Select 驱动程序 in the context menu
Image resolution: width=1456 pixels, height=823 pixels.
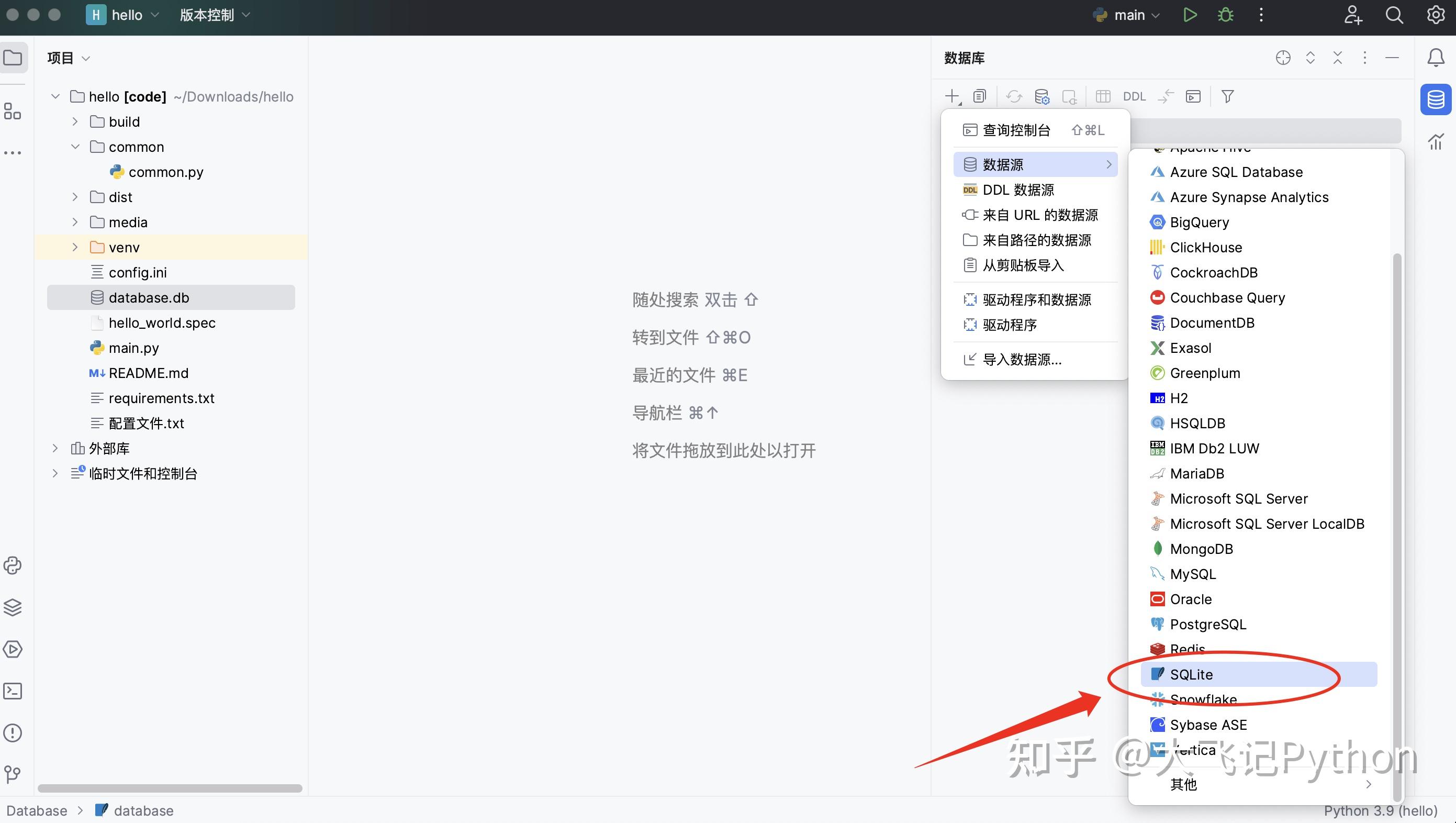tap(1010, 325)
